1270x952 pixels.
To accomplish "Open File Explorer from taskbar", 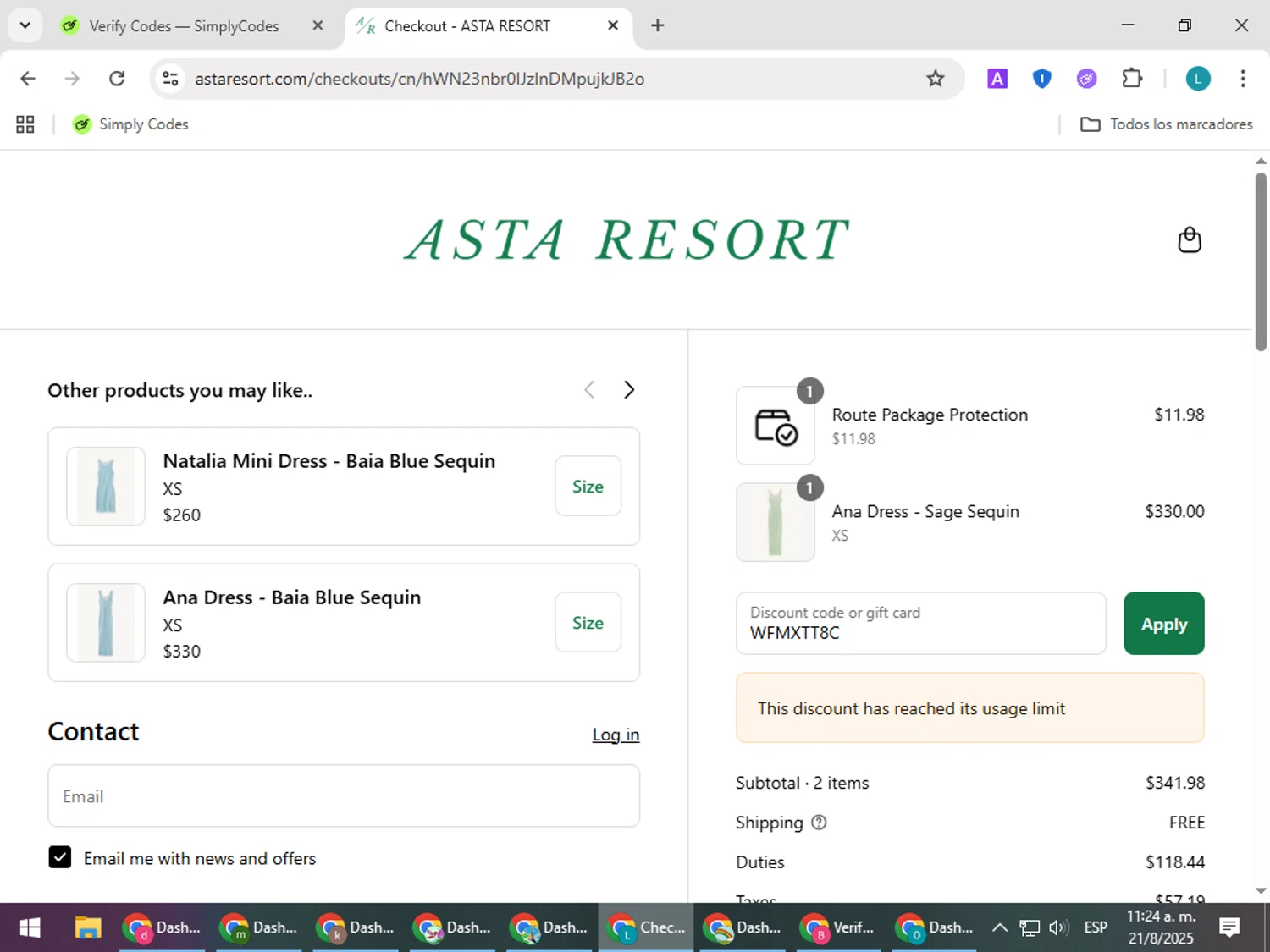I will pyautogui.click(x=88, y=927).
